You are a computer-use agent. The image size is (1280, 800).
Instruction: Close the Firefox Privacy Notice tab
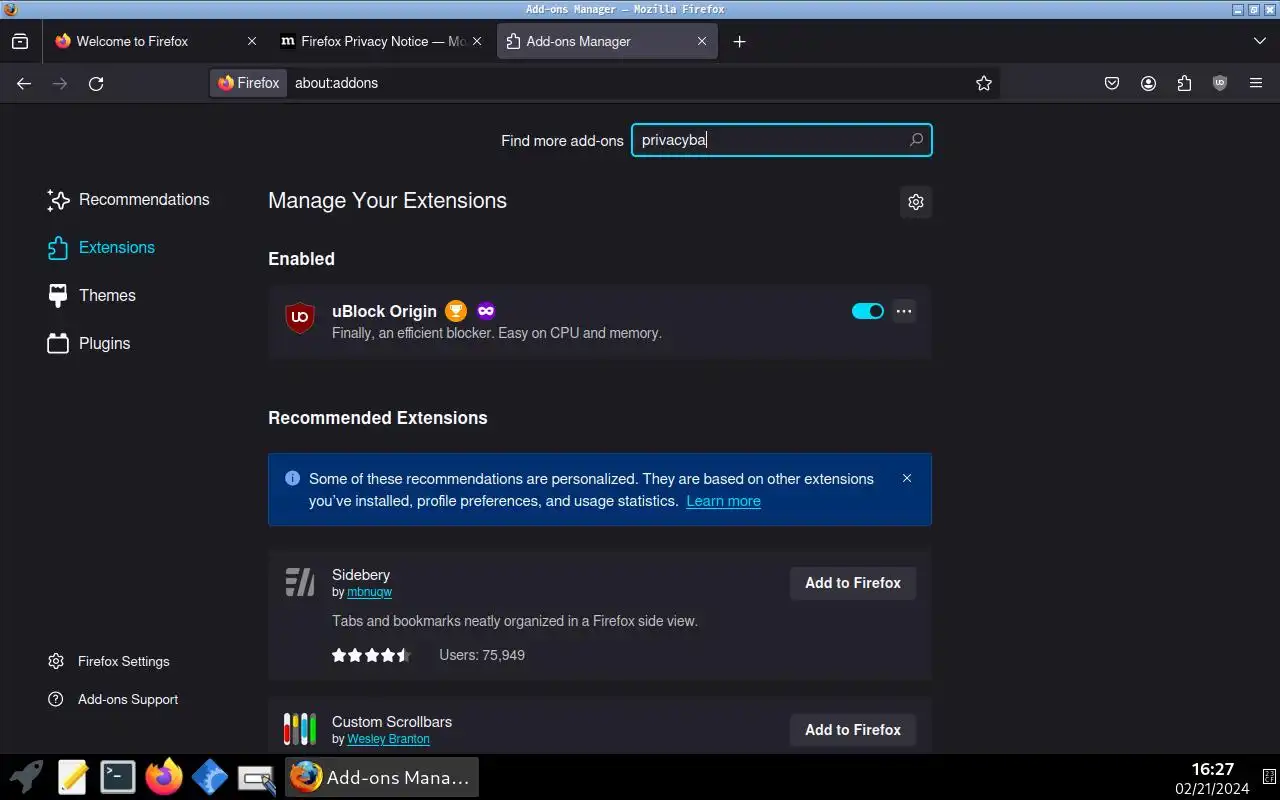click(477, 41)
